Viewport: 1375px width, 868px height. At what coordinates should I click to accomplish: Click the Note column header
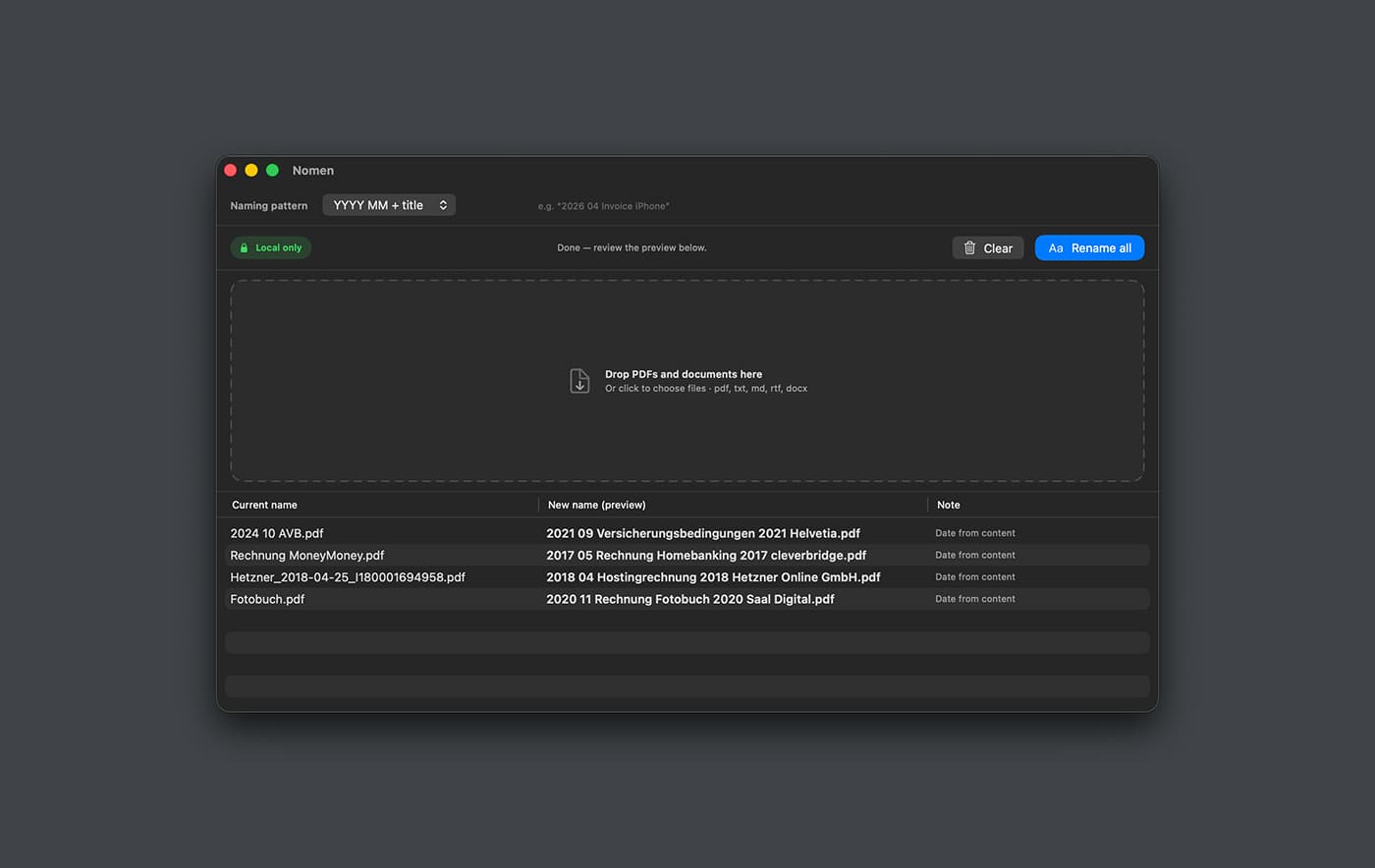point(948,505)
